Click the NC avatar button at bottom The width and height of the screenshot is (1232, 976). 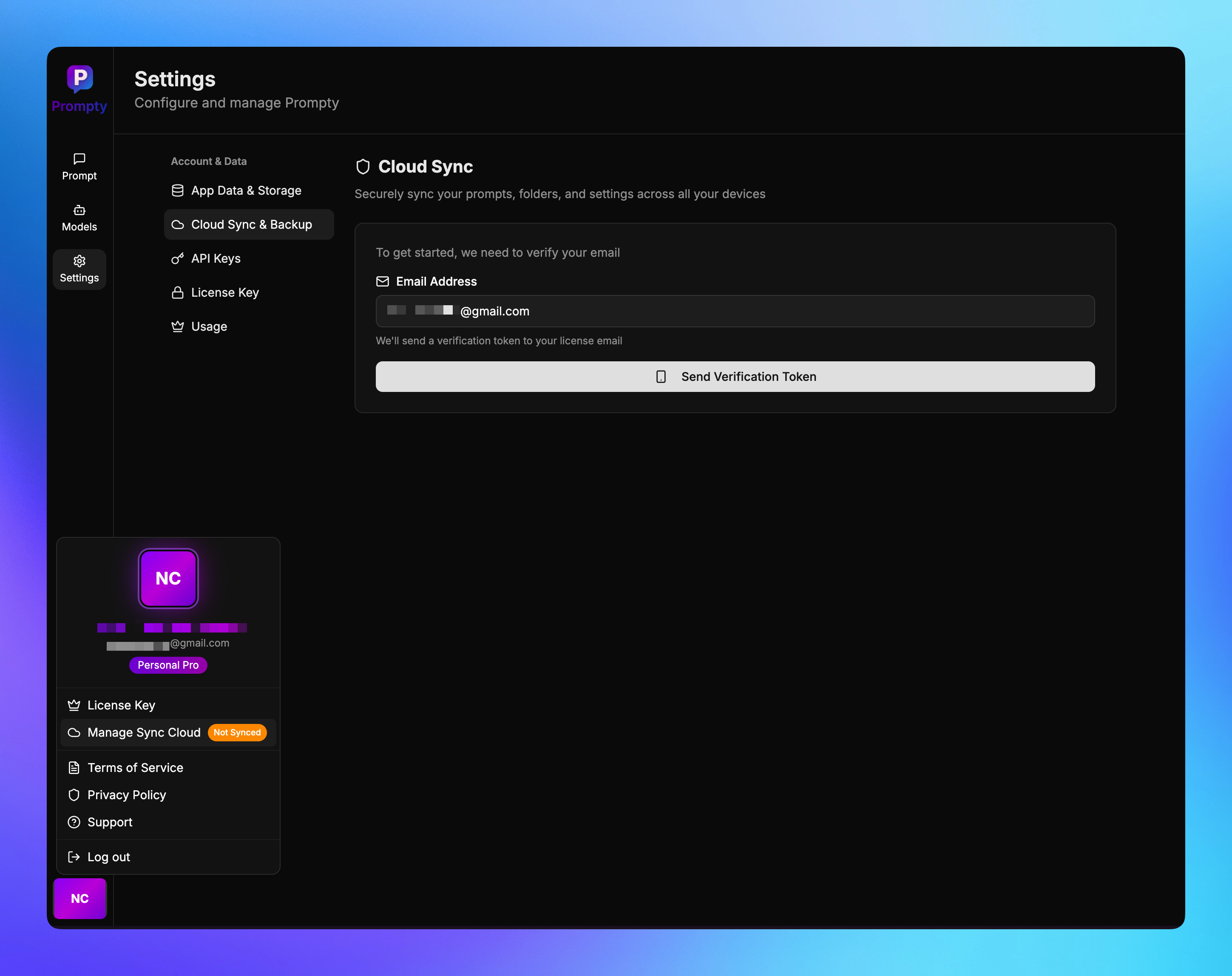tap(79, 898)
